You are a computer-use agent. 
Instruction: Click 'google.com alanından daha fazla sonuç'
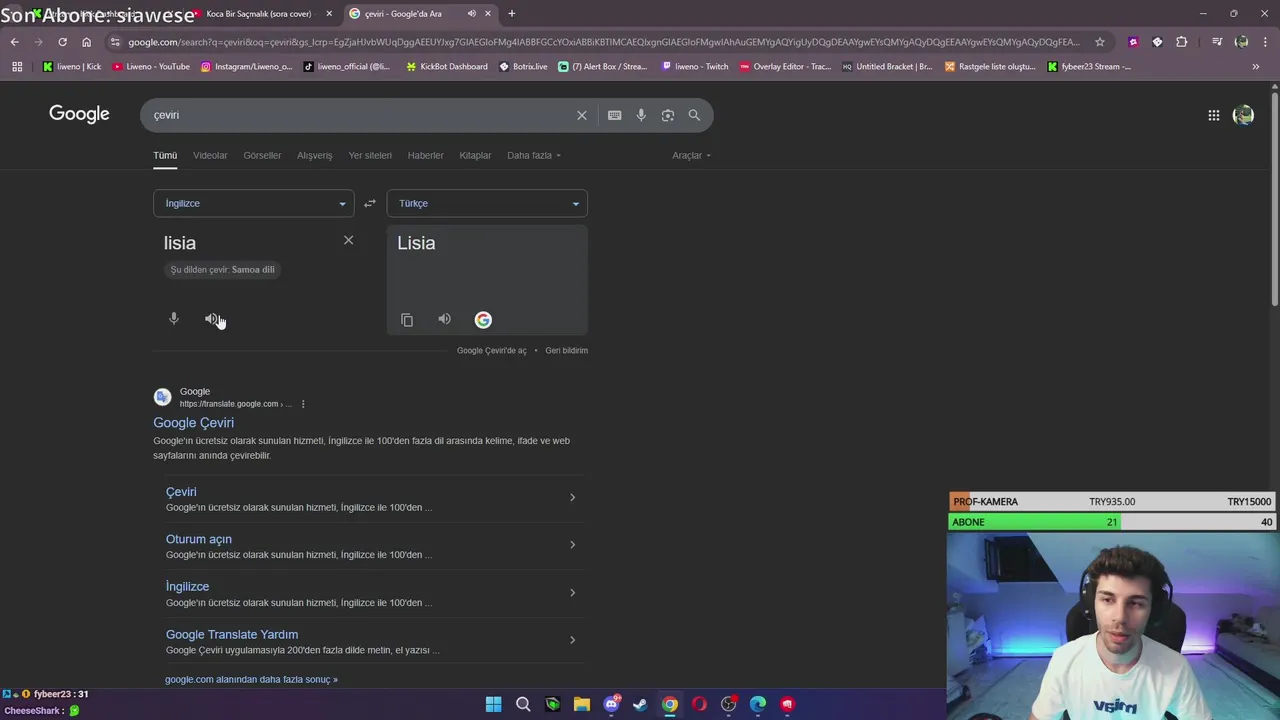point(251,679)
